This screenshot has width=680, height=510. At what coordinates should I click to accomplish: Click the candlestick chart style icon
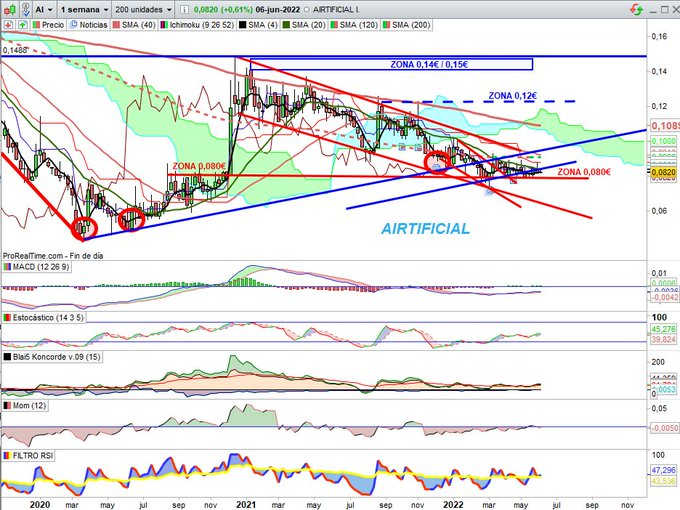tap(10, 9)
